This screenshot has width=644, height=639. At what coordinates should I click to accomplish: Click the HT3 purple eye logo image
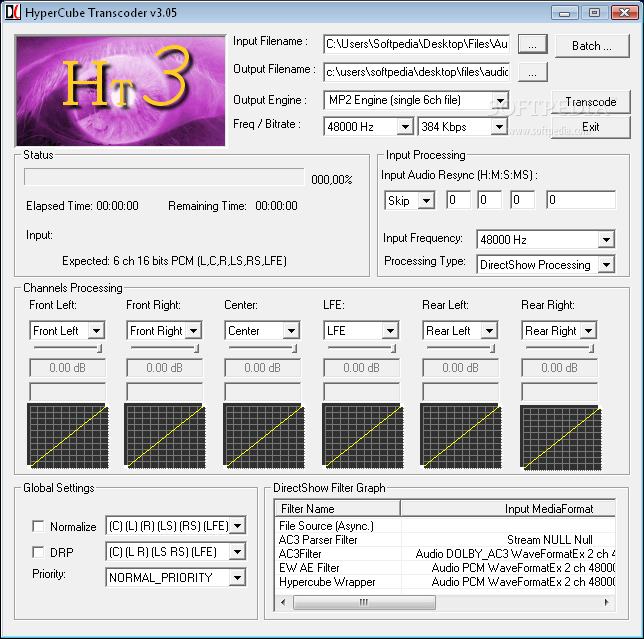pos(121,91)
